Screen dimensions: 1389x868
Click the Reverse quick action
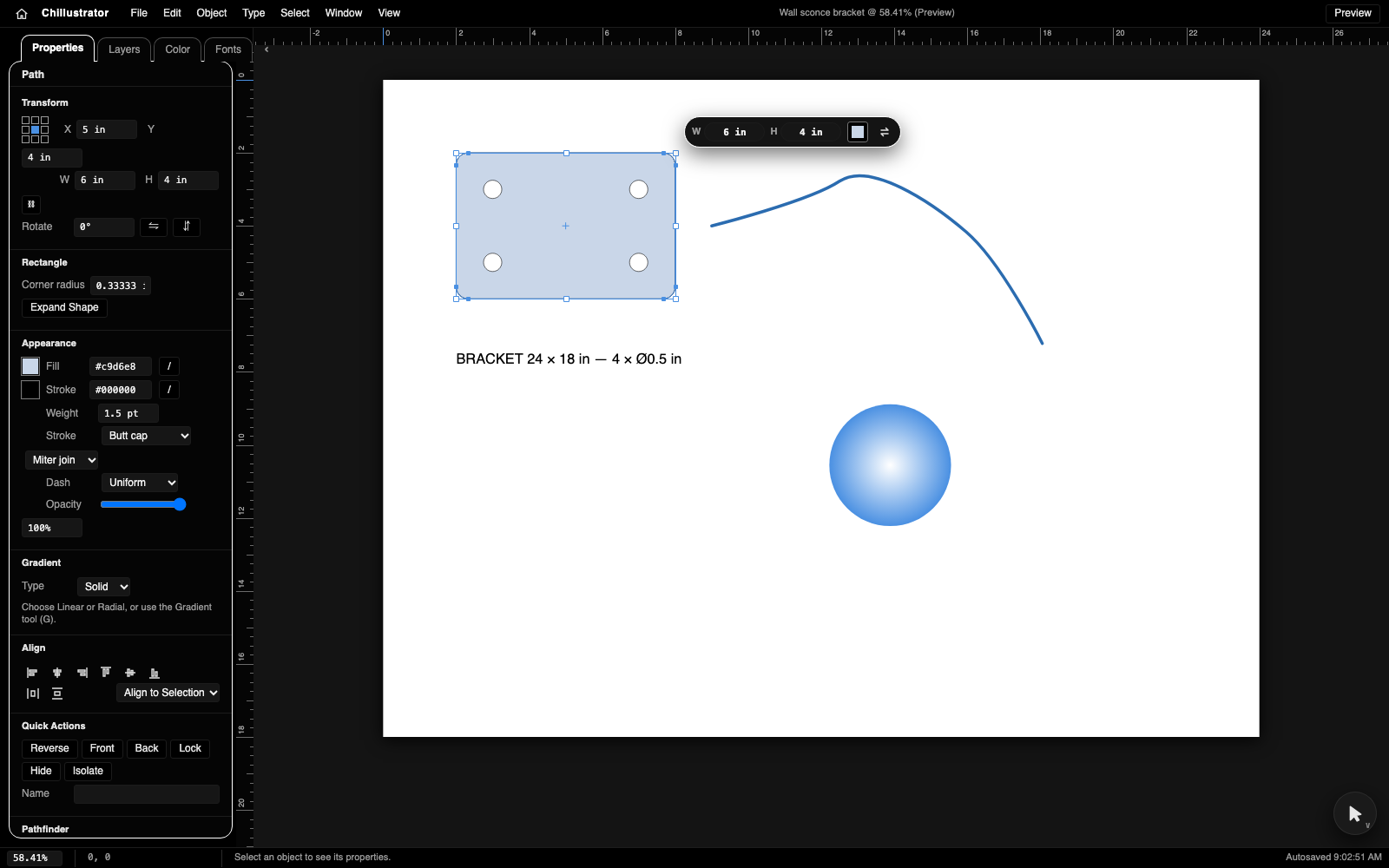pos(49,748)
